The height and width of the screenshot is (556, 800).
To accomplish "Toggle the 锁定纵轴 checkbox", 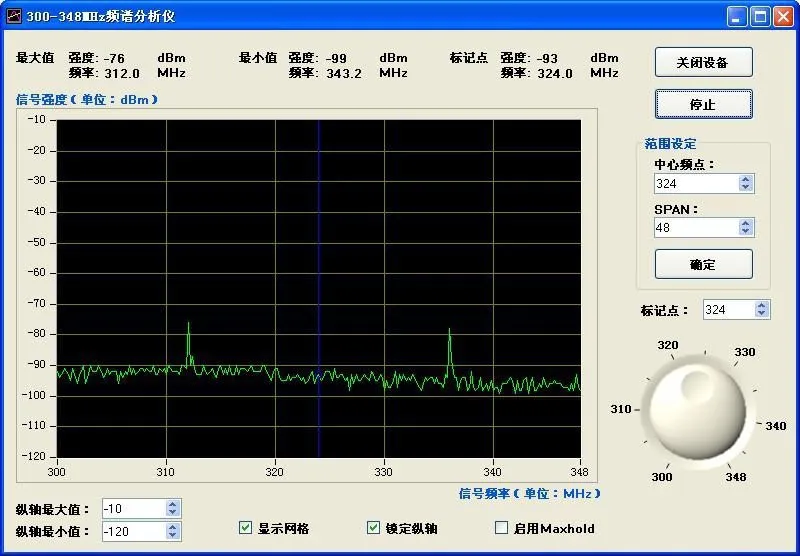I will (x=373, y=527).
